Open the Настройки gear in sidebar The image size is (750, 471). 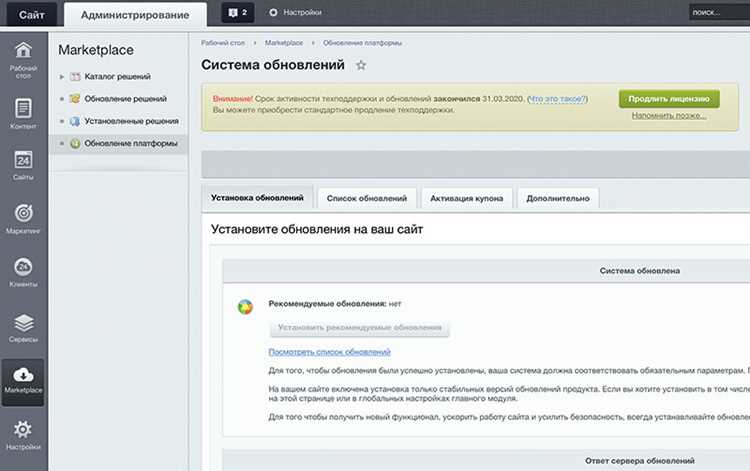click(23, 429)
